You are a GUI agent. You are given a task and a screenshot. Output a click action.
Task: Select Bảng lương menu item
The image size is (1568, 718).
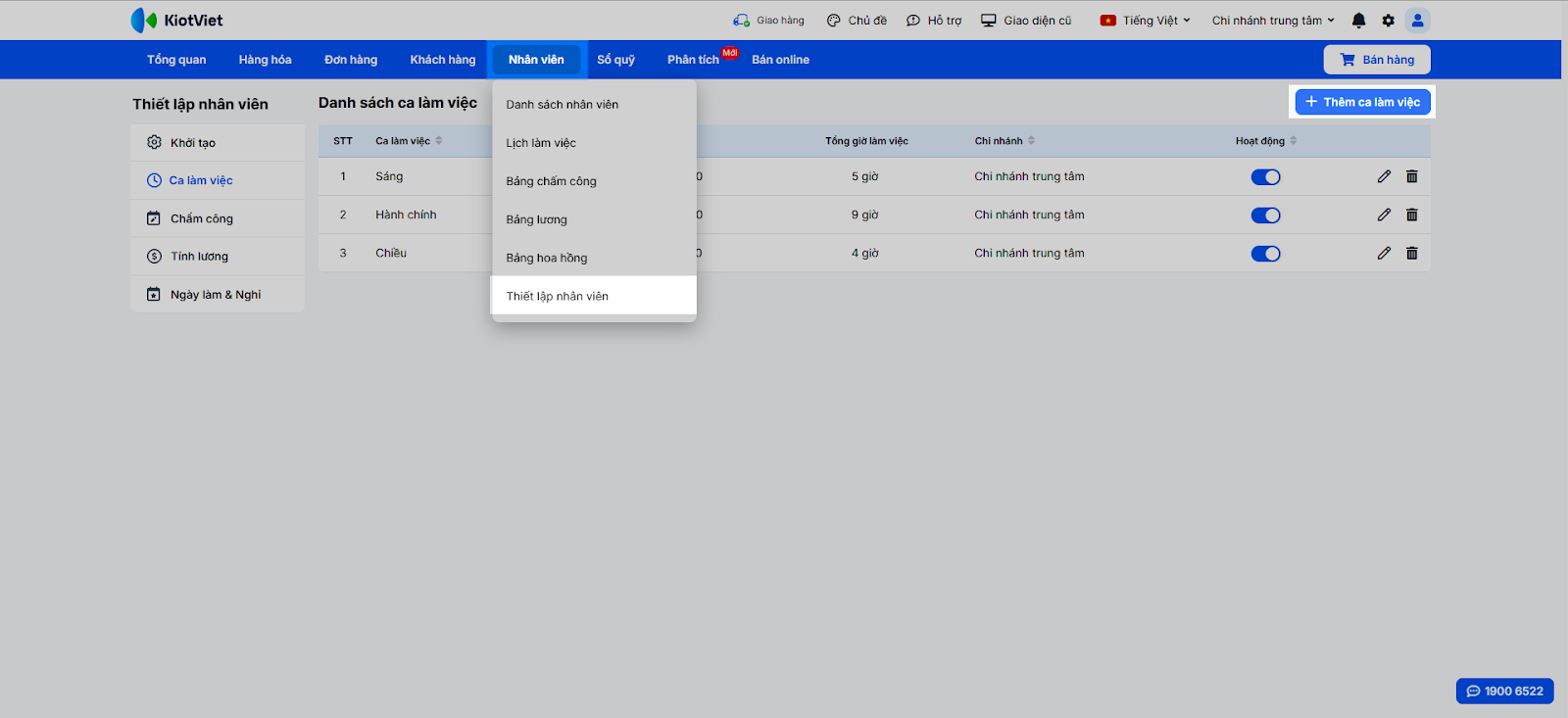594,219
